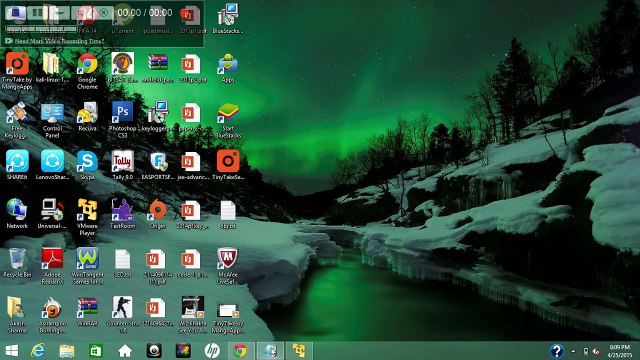The height and width of the screenshot is (360, 640).
Task: Open the Network desktop icon
Action: (x=17, y=213)
